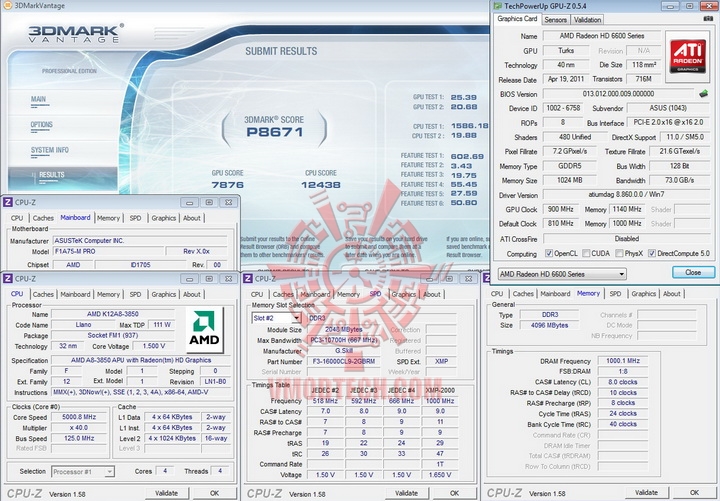
Task: Open the MAIN section in 3DMark Vantage
Action: tap(39, 99)
